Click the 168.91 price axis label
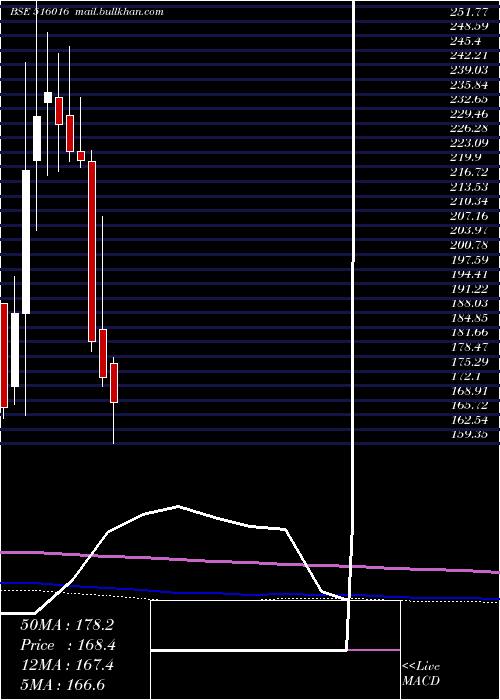500x700 pixels. 469,391
